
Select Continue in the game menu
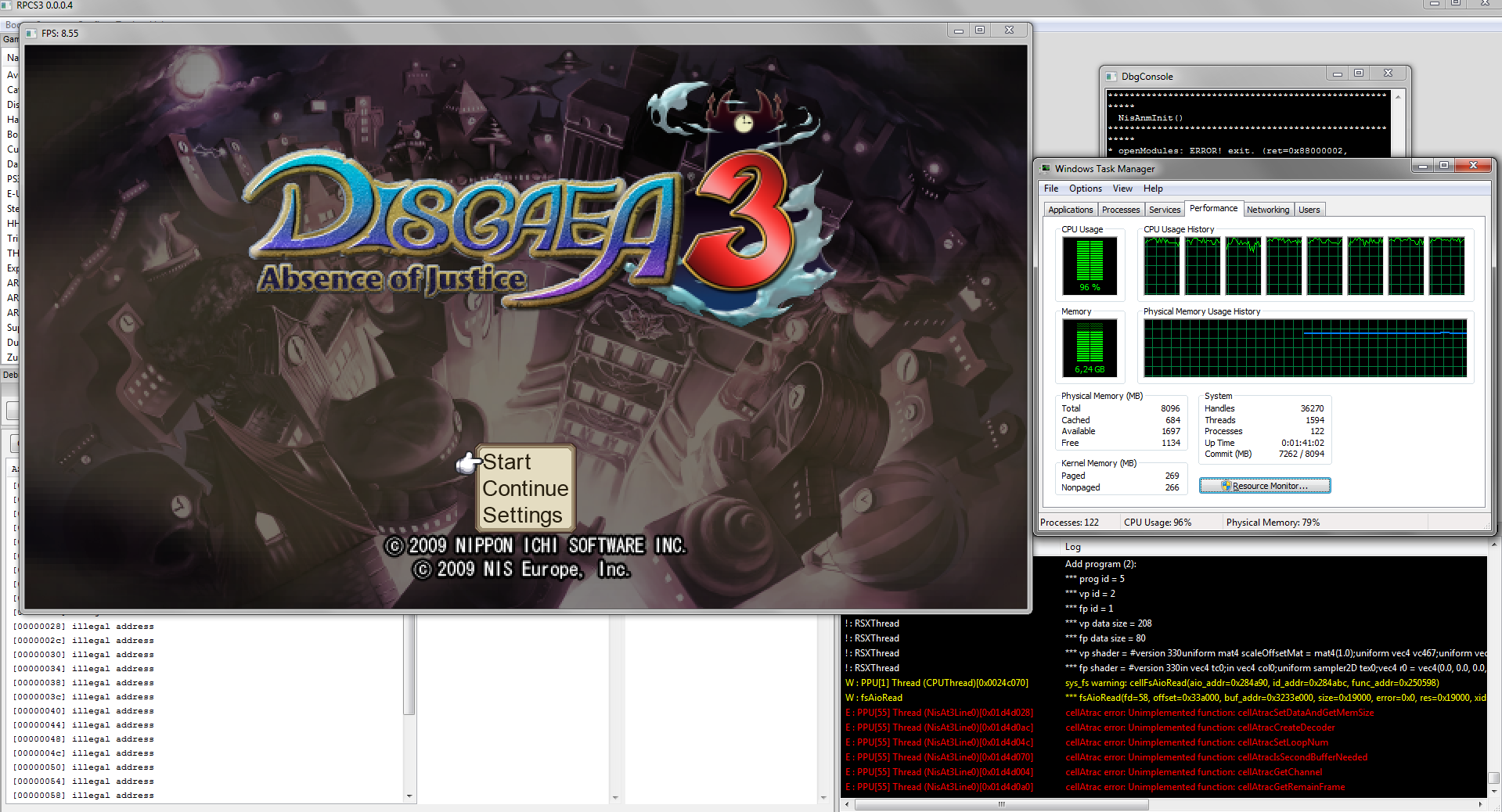tap(525, 489)
